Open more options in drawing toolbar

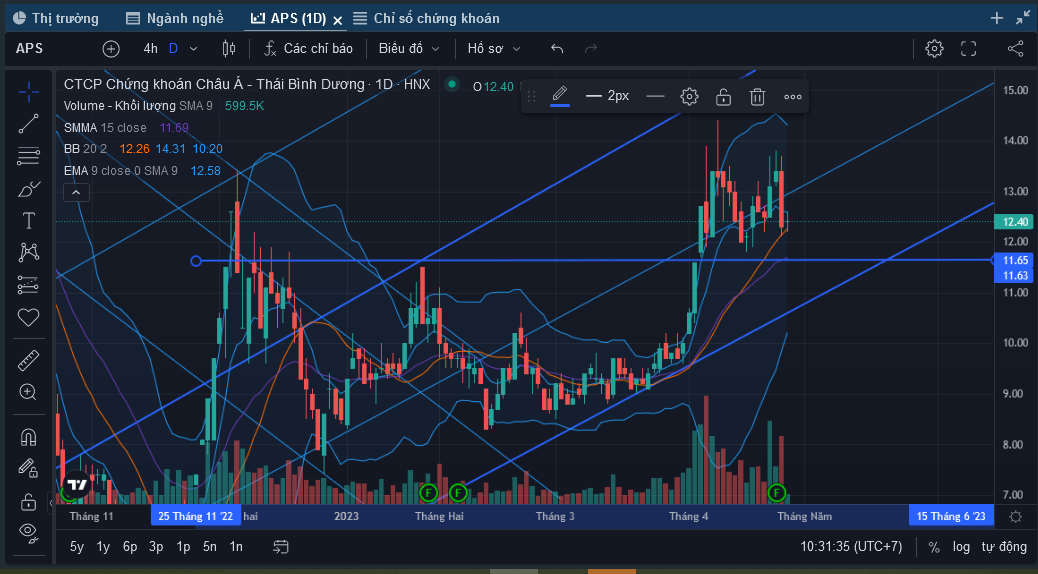pyautogui.click(x=792, y=97)
